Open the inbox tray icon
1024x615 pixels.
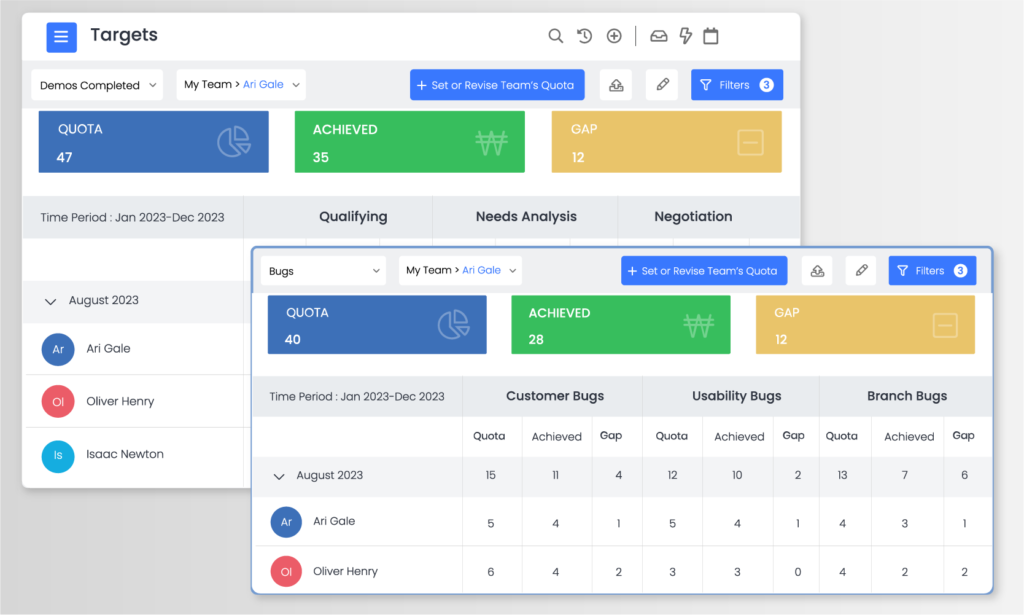[659, 36]
